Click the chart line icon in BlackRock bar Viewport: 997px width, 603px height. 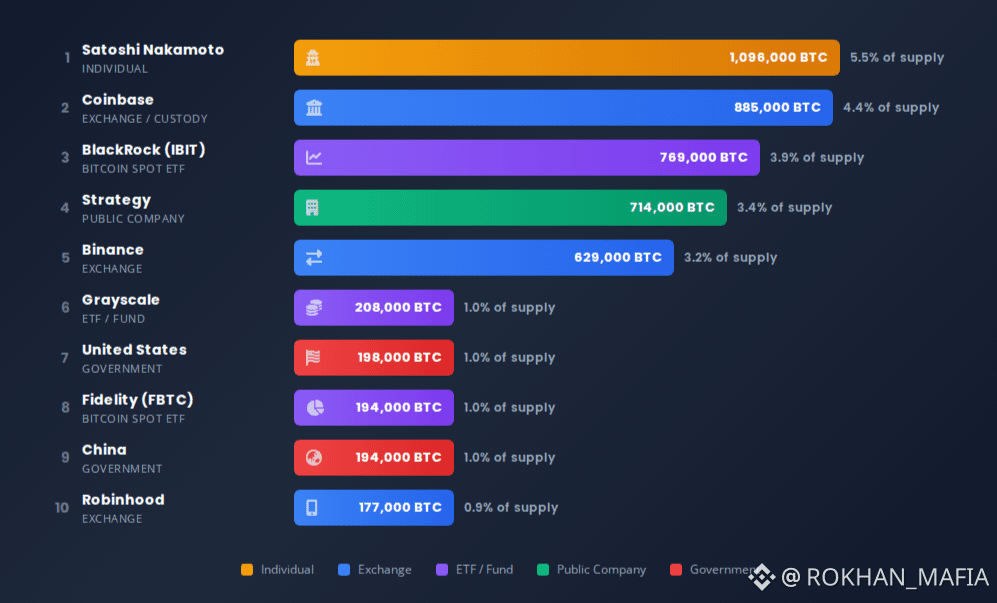(314, 158)
